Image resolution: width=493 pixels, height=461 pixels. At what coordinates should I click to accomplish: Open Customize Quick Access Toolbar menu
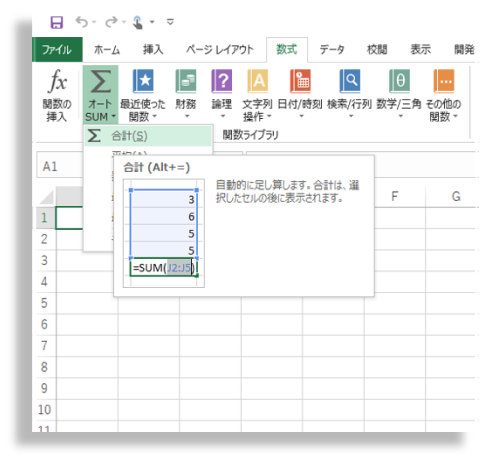pos(170,22)
